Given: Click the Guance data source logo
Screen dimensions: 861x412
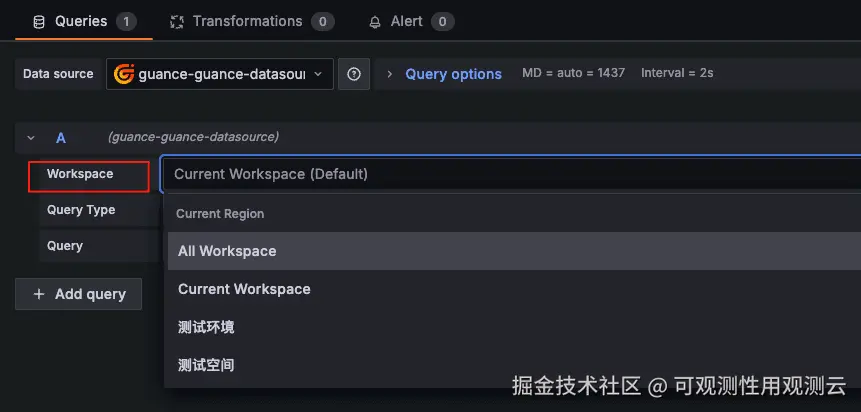Looking at the screenshot, I should click(124, 74).
